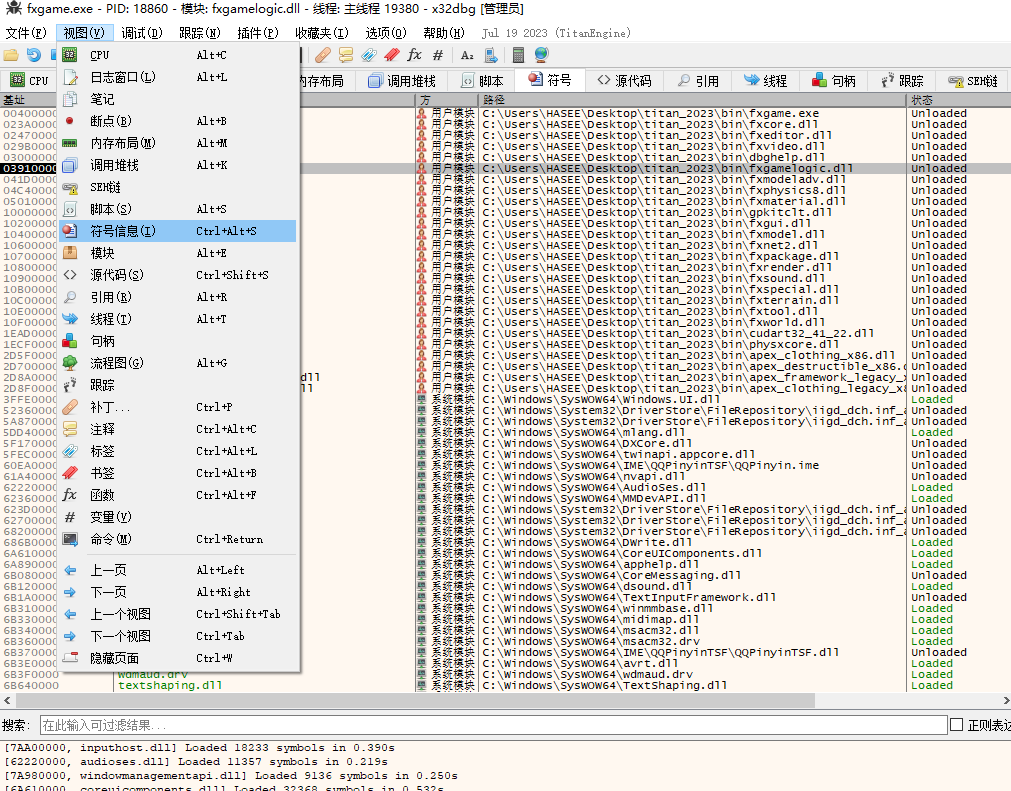
Task: Open labels via the blue tags toolbar icon
Action: pos(369,55)
